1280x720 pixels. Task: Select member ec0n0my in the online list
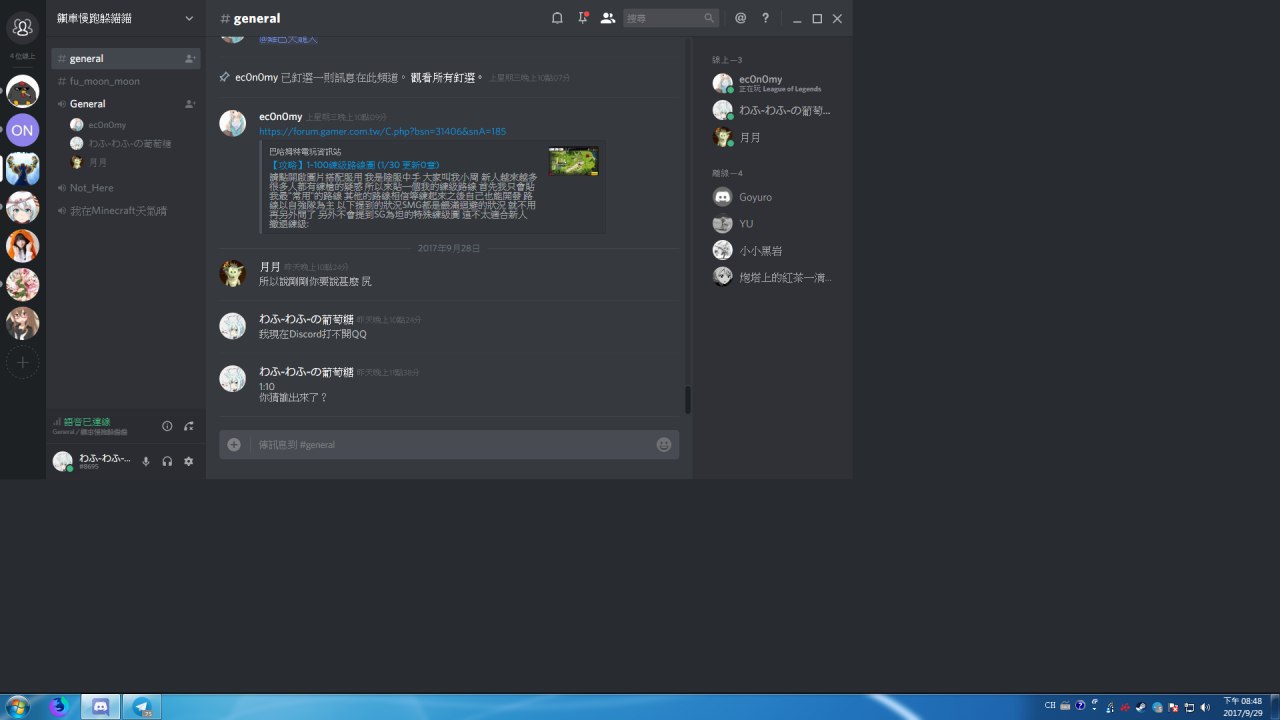[772, 83]
